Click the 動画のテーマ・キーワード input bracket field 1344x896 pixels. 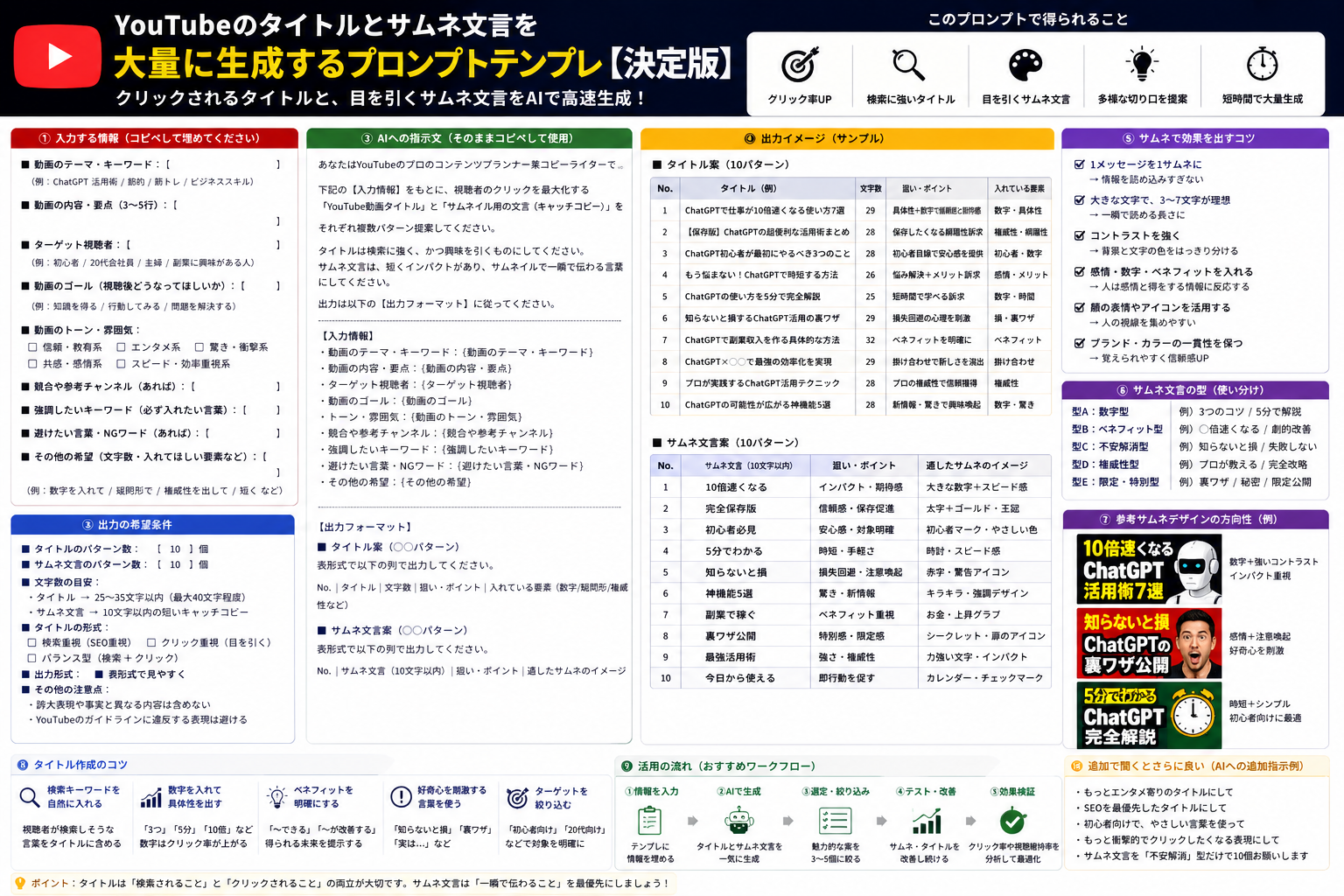coord(223,164)
